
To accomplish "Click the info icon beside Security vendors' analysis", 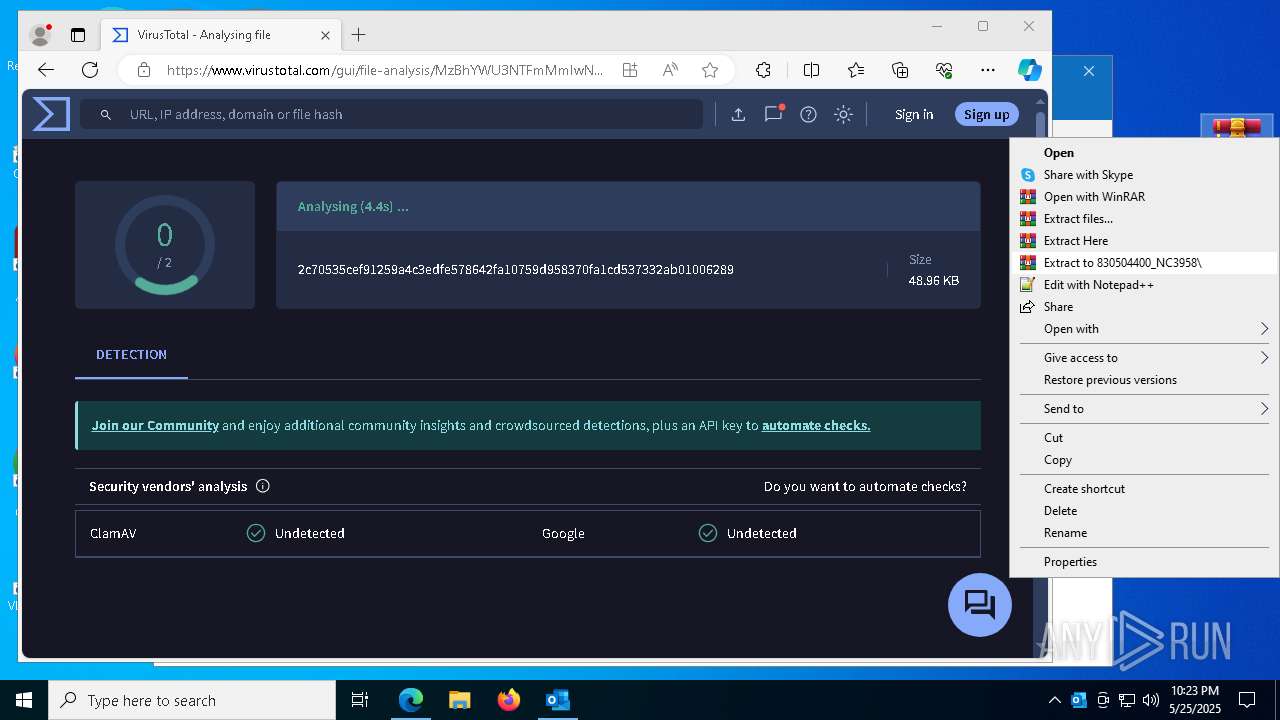I will (x=263, y=486).
